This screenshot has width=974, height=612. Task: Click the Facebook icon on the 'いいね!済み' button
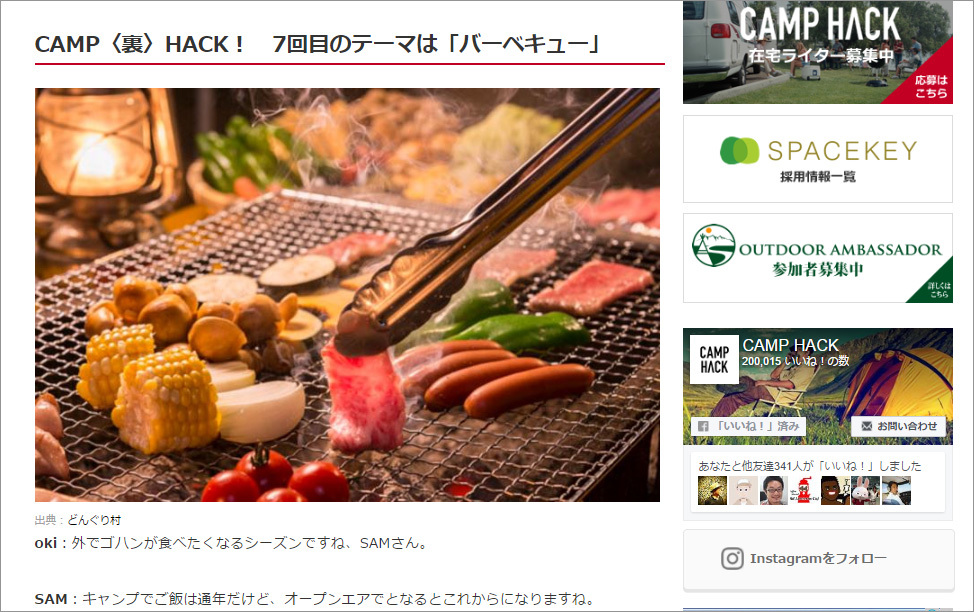click(x=703, y=426)
